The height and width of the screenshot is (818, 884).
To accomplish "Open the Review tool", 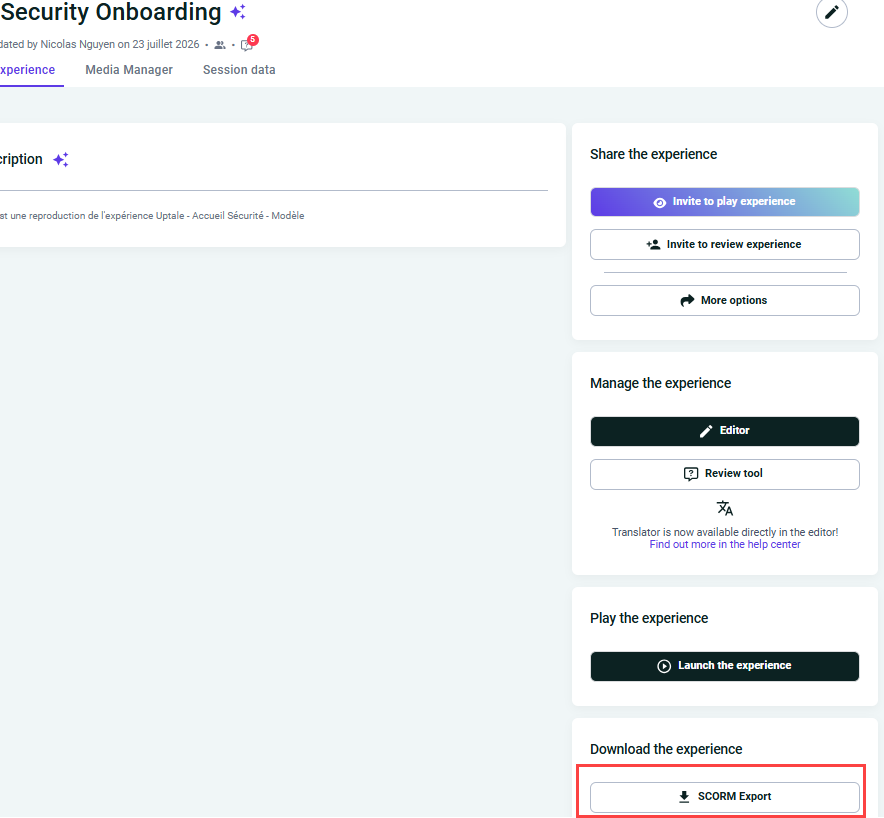I will [724, 474].
